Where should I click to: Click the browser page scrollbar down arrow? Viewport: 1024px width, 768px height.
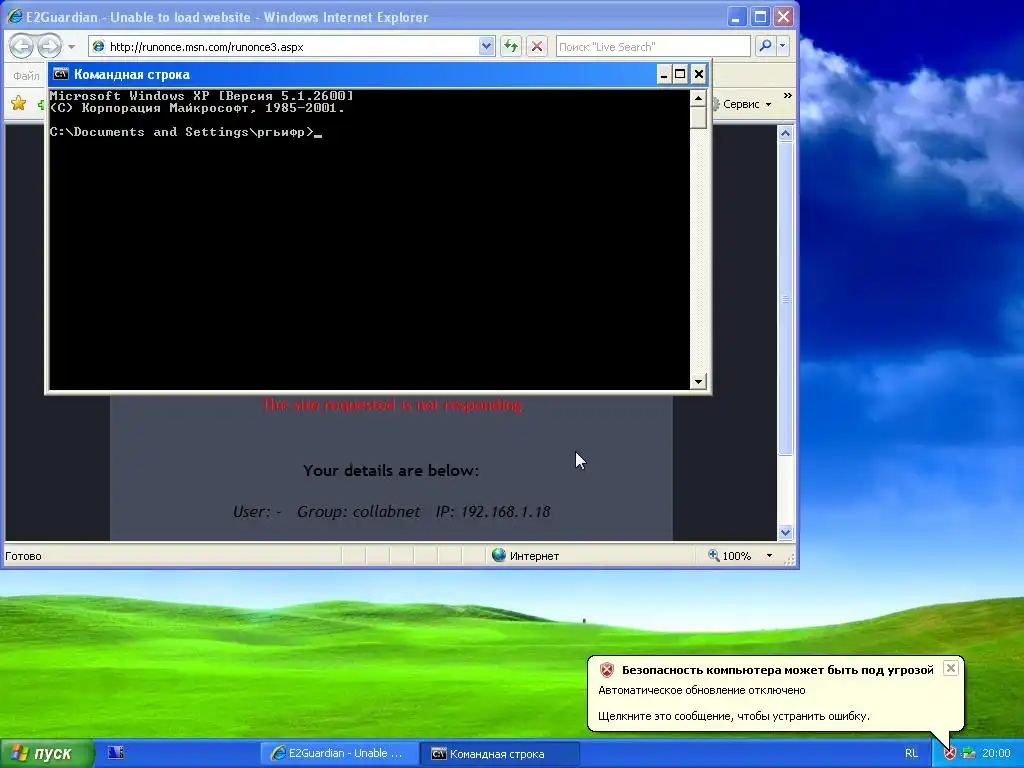785,532
